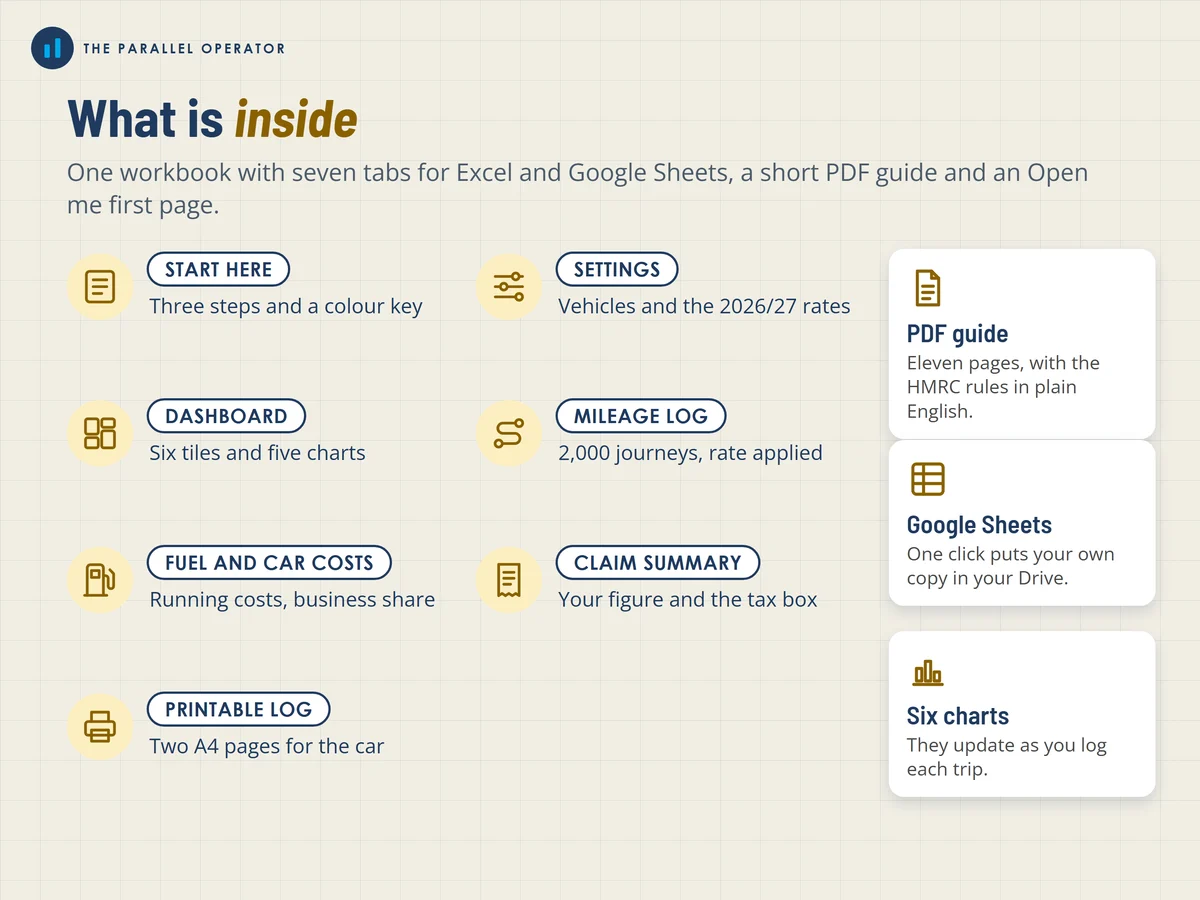Click "They update as you log each trip" description

click(x=1006, y=757)
